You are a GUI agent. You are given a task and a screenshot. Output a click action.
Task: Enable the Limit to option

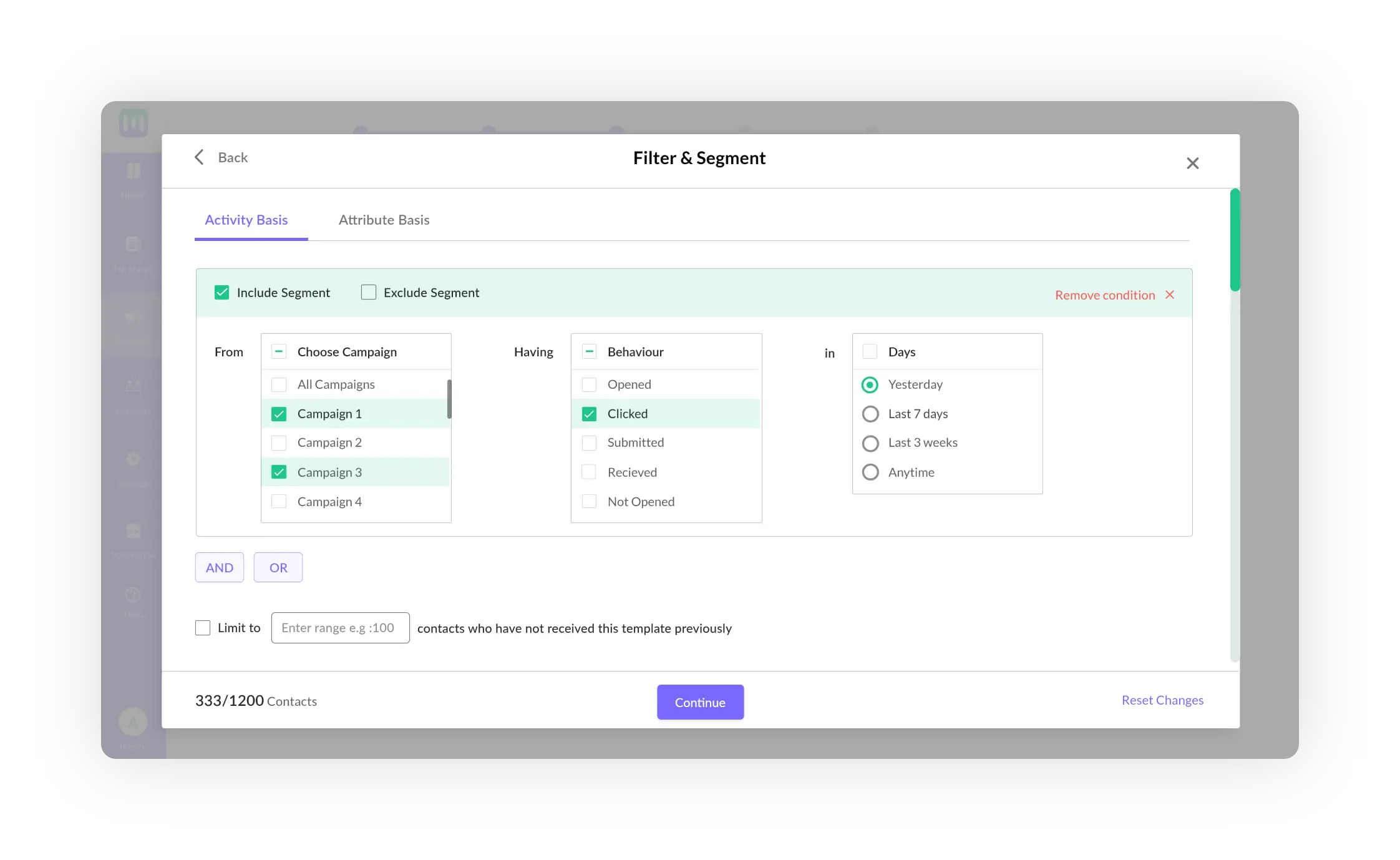click(202, 628)
